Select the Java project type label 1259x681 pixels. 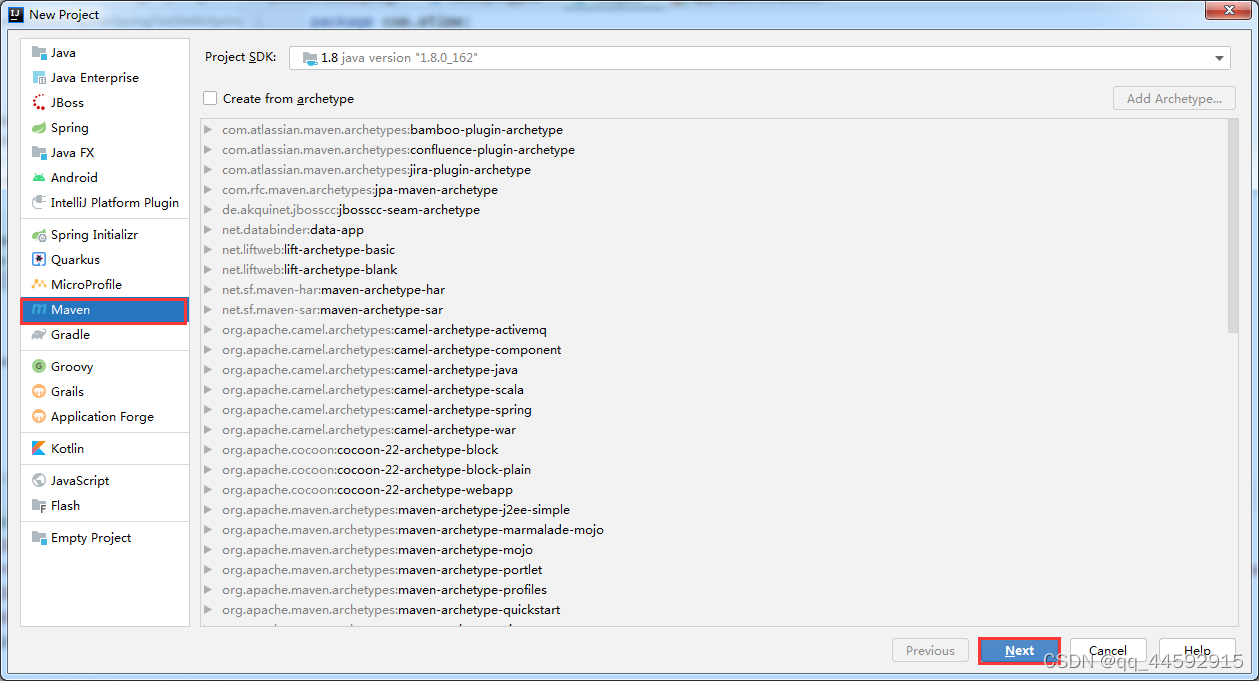click(x=63, y=53)
